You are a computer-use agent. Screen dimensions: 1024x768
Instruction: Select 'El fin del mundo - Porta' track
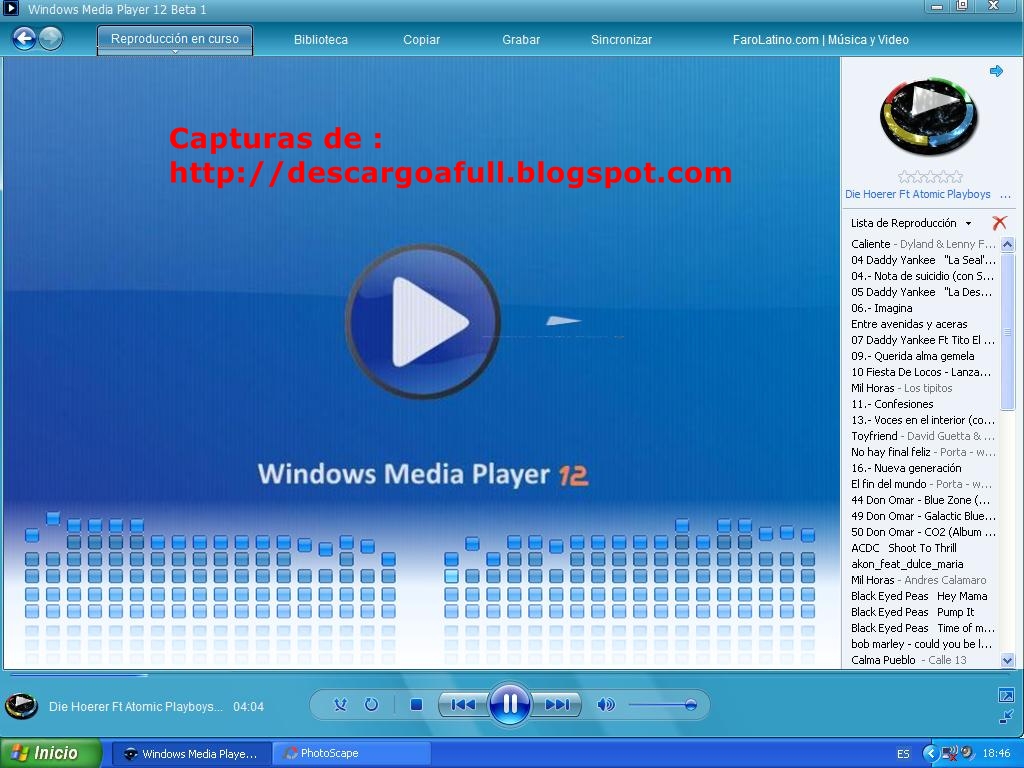coord(923,484)
